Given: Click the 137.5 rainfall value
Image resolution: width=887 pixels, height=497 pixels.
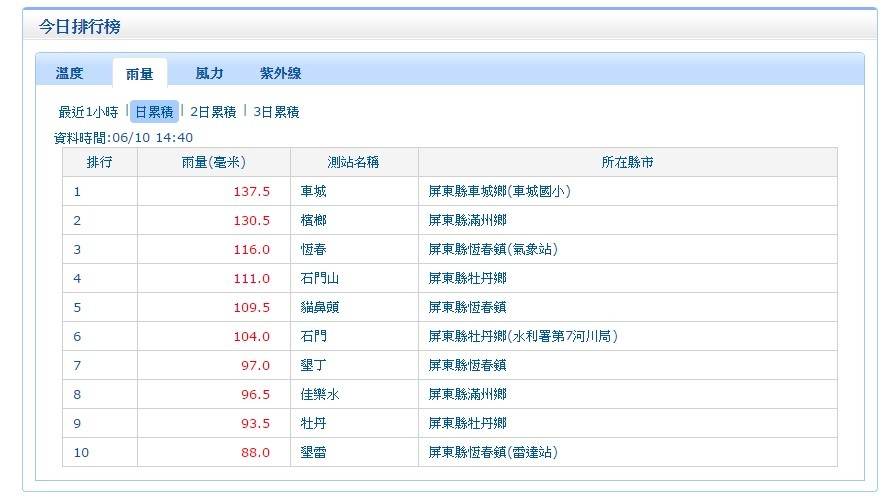Looking at the screenshot, I should point(252,191).
